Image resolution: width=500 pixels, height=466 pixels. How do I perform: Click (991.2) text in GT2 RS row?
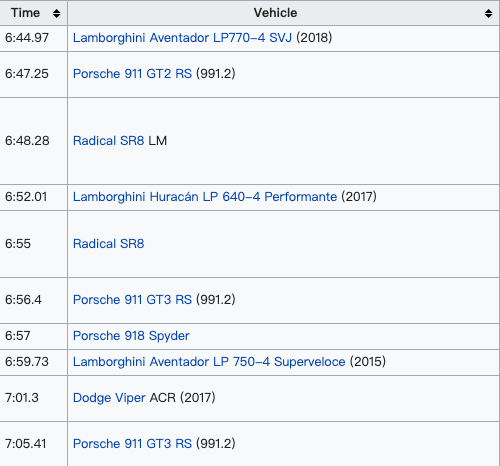[216, 74]
